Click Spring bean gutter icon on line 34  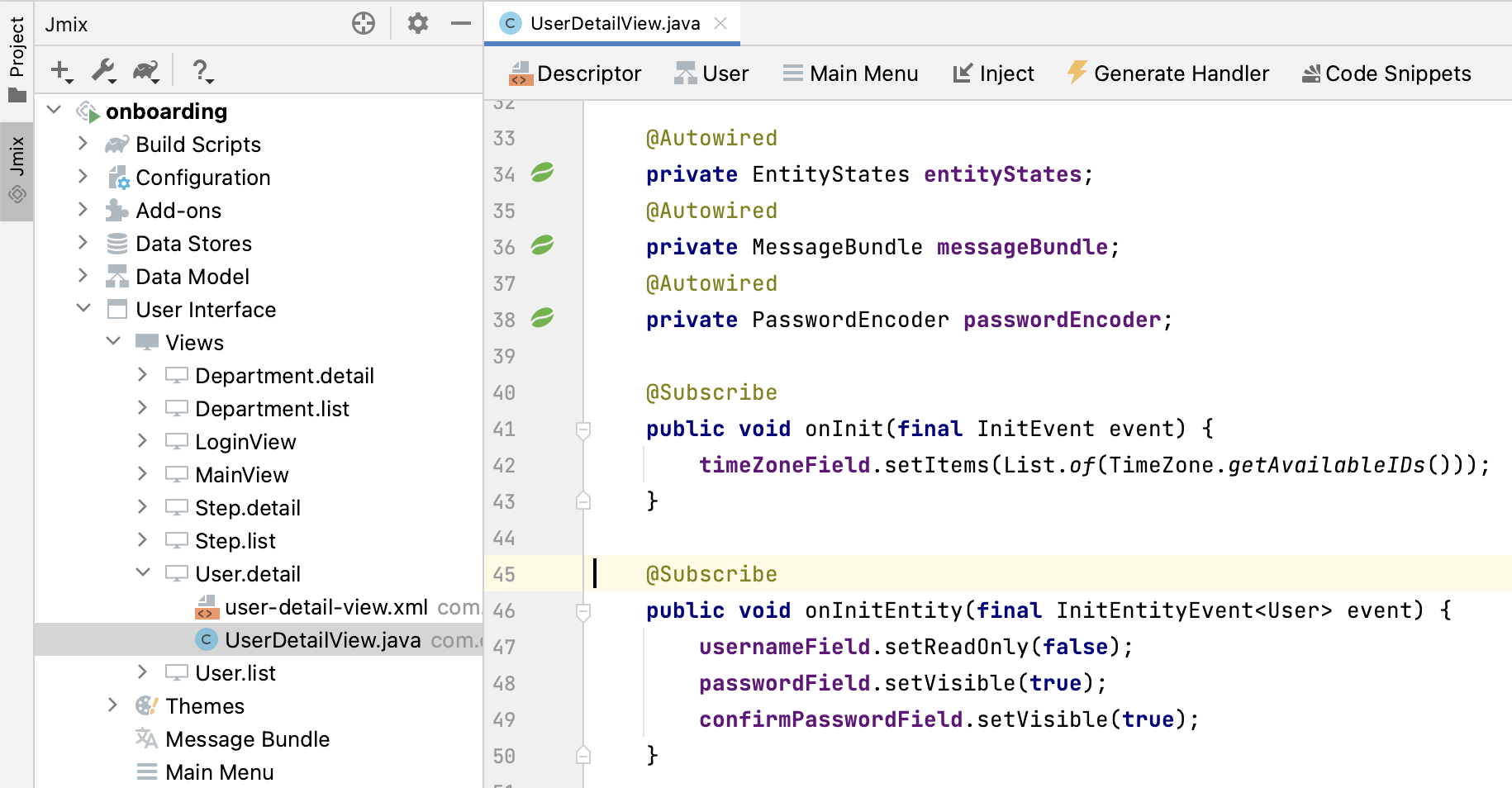pos(542,173)
